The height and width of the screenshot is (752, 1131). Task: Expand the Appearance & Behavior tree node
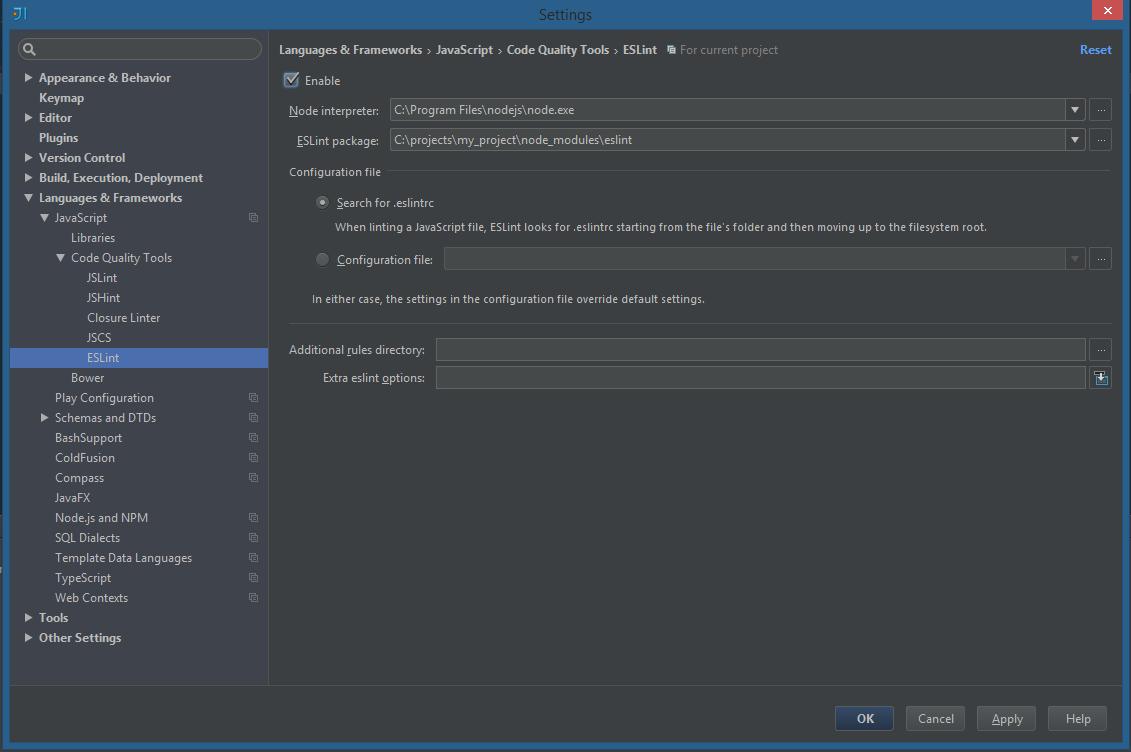click(x=29, y=78)
